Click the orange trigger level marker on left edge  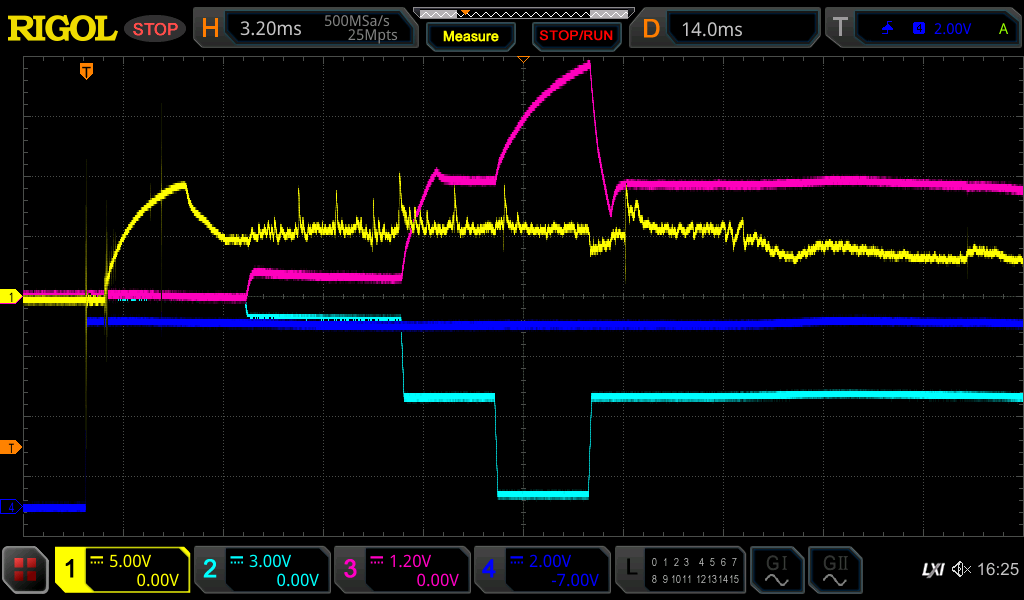11,446
